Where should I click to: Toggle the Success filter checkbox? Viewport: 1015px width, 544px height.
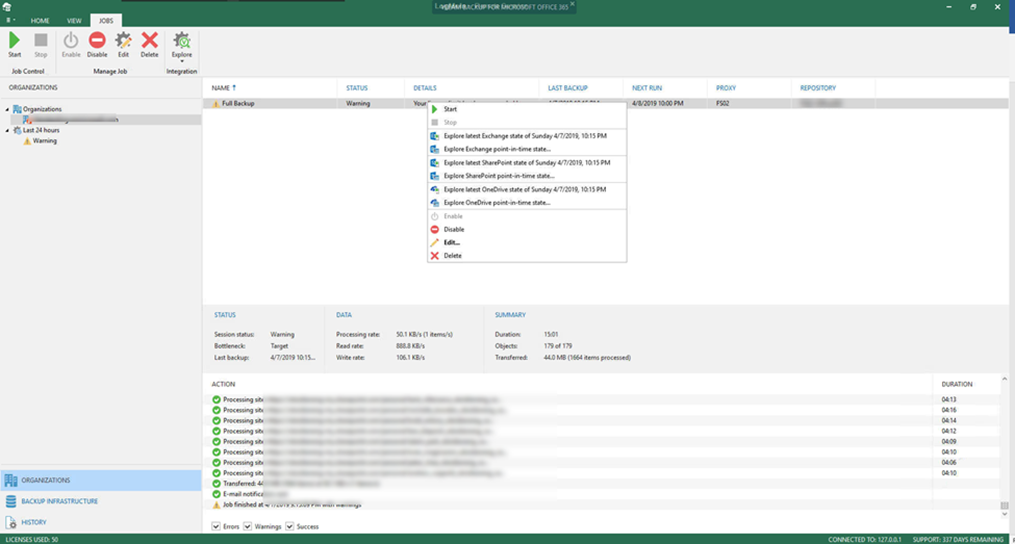click(x=289, y=527)
